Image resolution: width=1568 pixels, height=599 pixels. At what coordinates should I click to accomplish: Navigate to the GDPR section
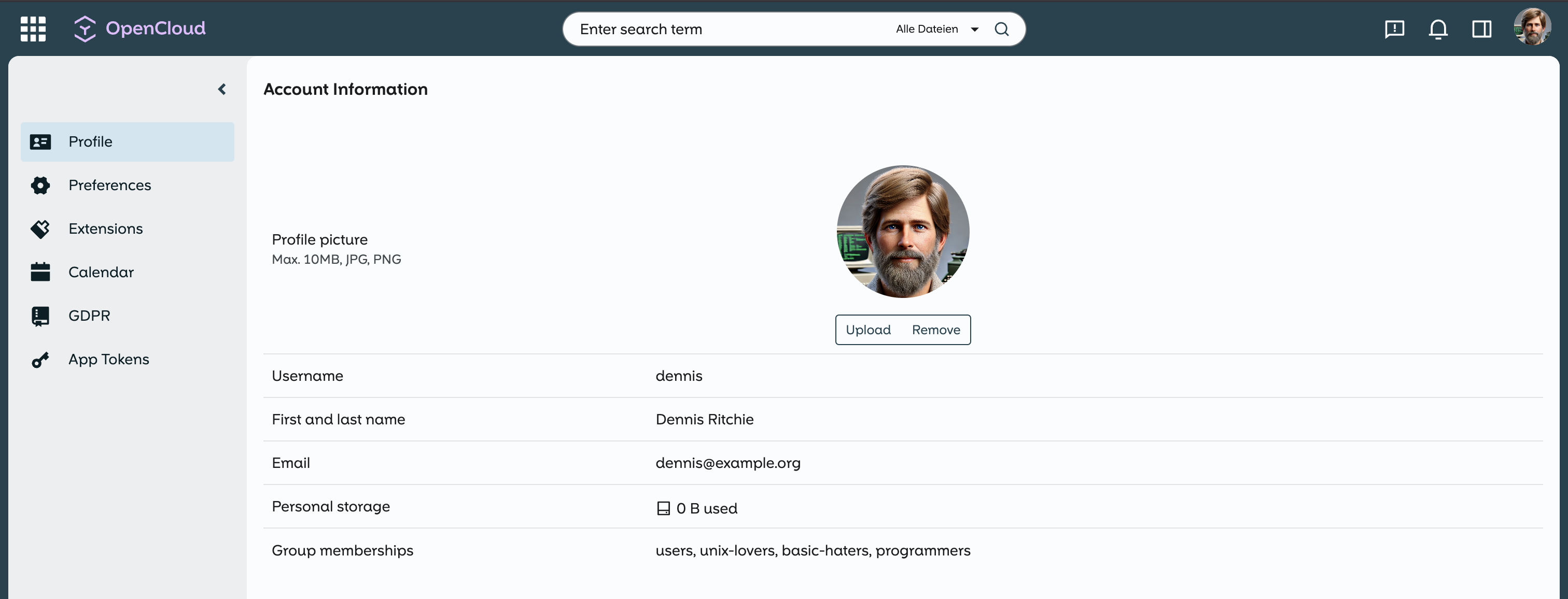point(89,316)
